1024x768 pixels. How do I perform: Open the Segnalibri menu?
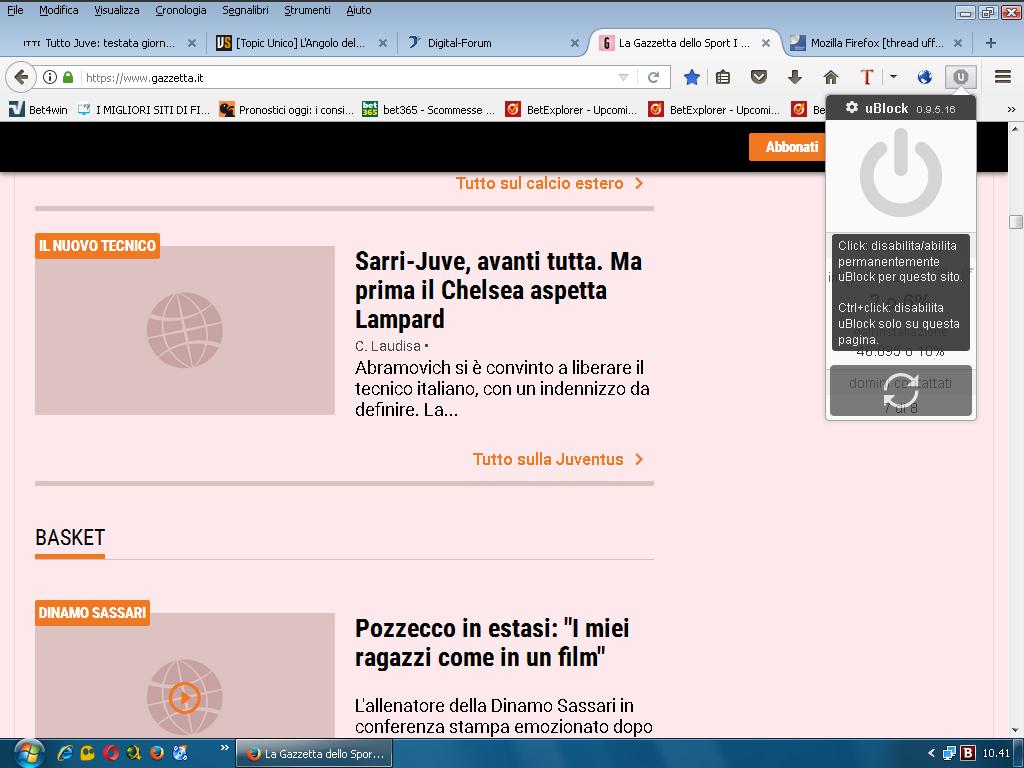point(245,10)
